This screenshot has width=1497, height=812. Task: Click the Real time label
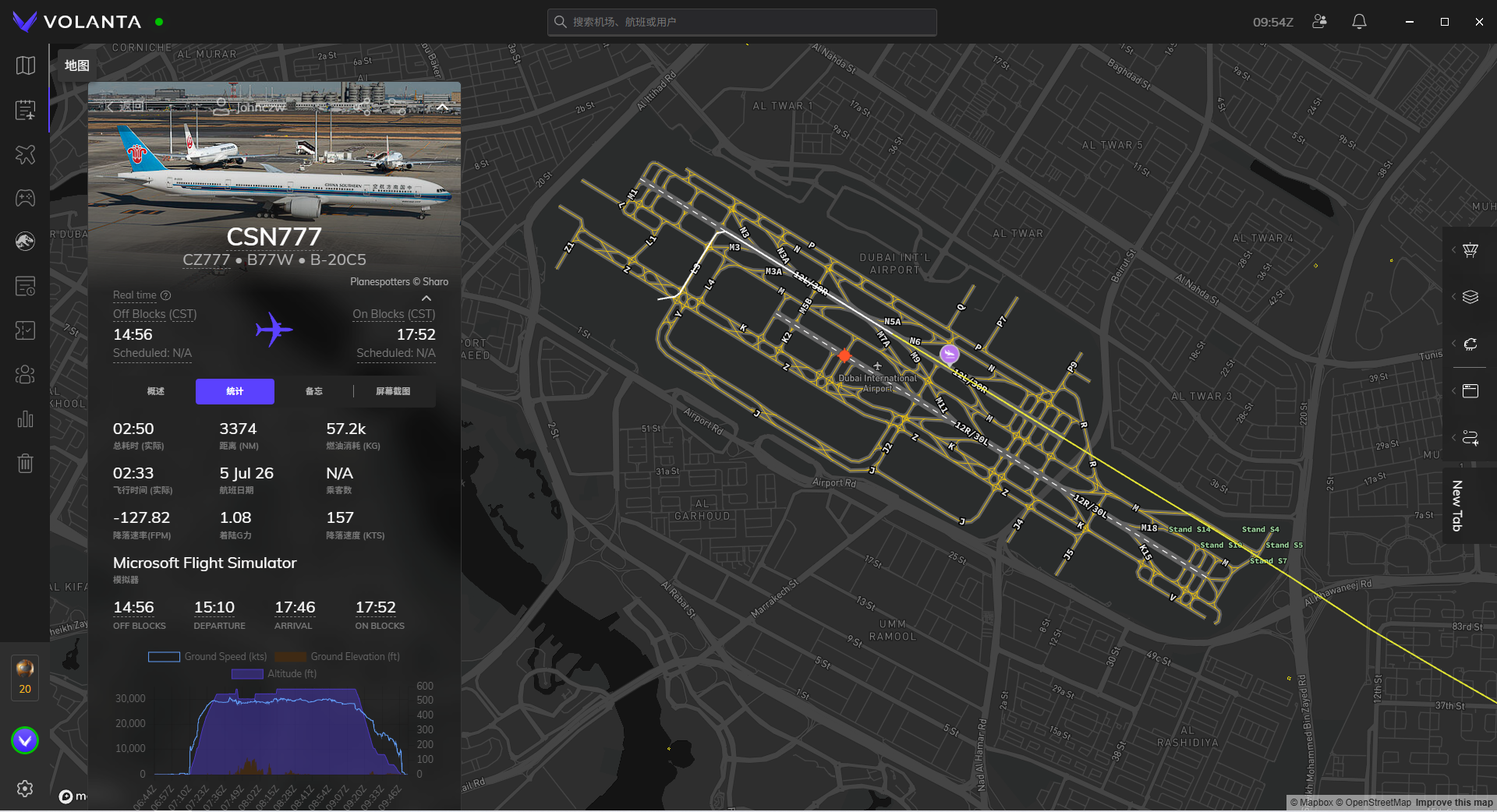pyautogui.click(x=135, y=295)
